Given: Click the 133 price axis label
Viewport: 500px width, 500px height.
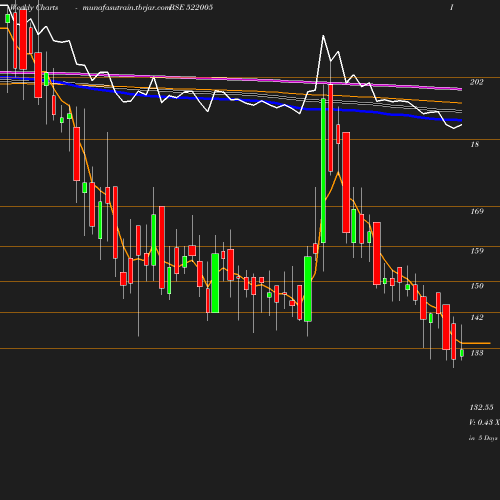Looking at the screenshot, I should tap(477, 353).
